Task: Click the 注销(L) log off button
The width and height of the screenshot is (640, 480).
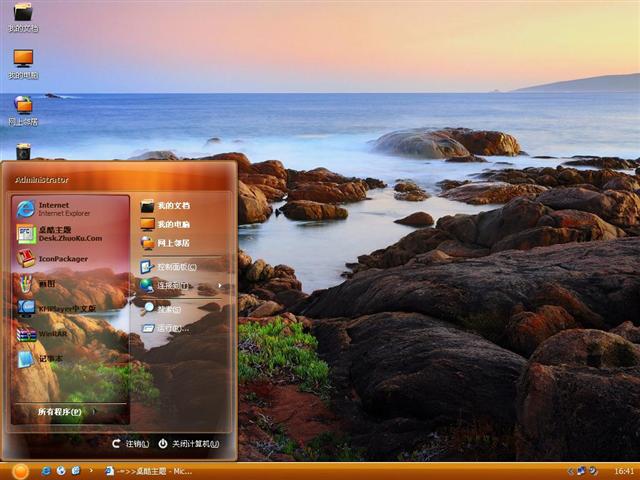Action: point(131,443)
